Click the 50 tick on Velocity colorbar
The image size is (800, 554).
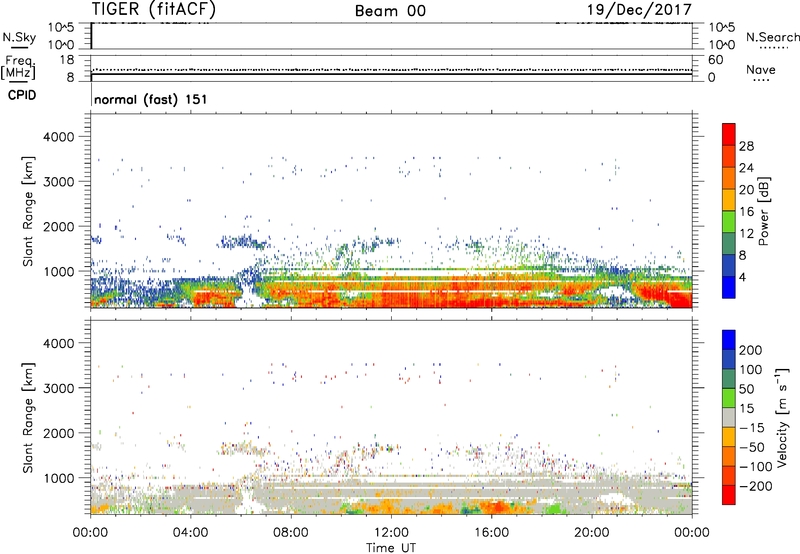coord(746,389)
